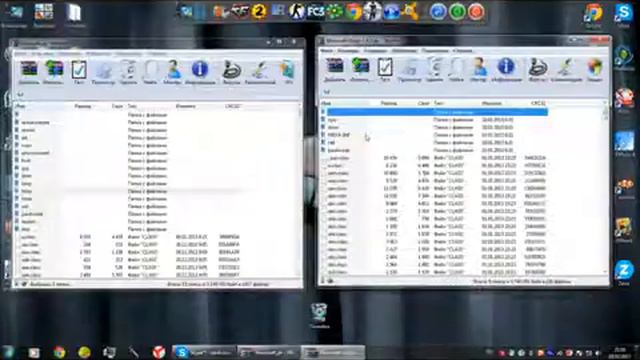Sort by Размер column in right window
The width and height of the screenshot is (640, 360).
point(389,103)
